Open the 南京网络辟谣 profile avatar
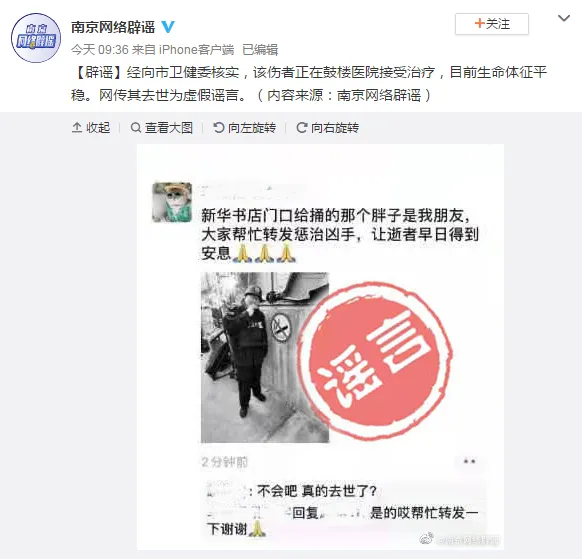 (36, 38)
